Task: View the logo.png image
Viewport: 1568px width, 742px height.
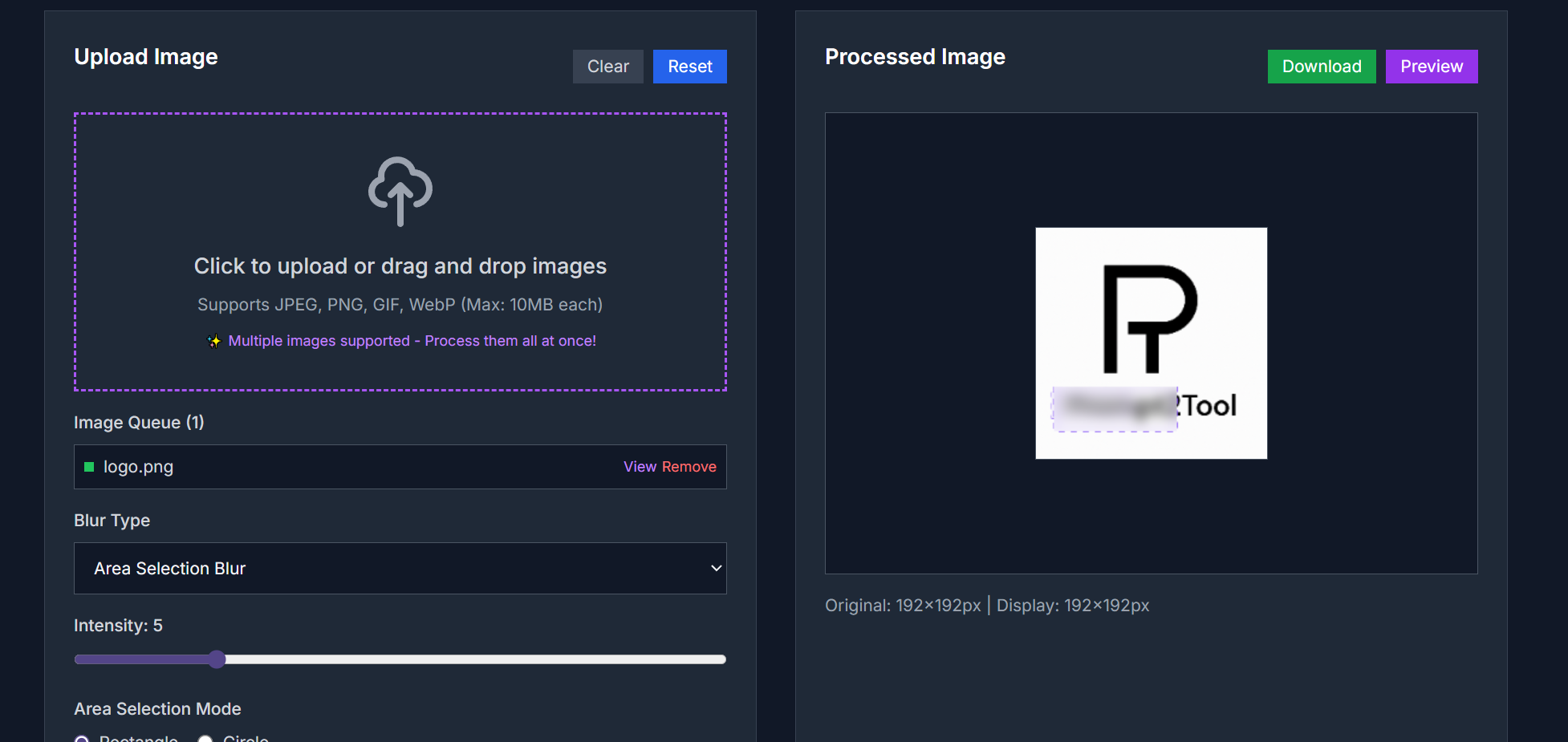Action: 640,466
